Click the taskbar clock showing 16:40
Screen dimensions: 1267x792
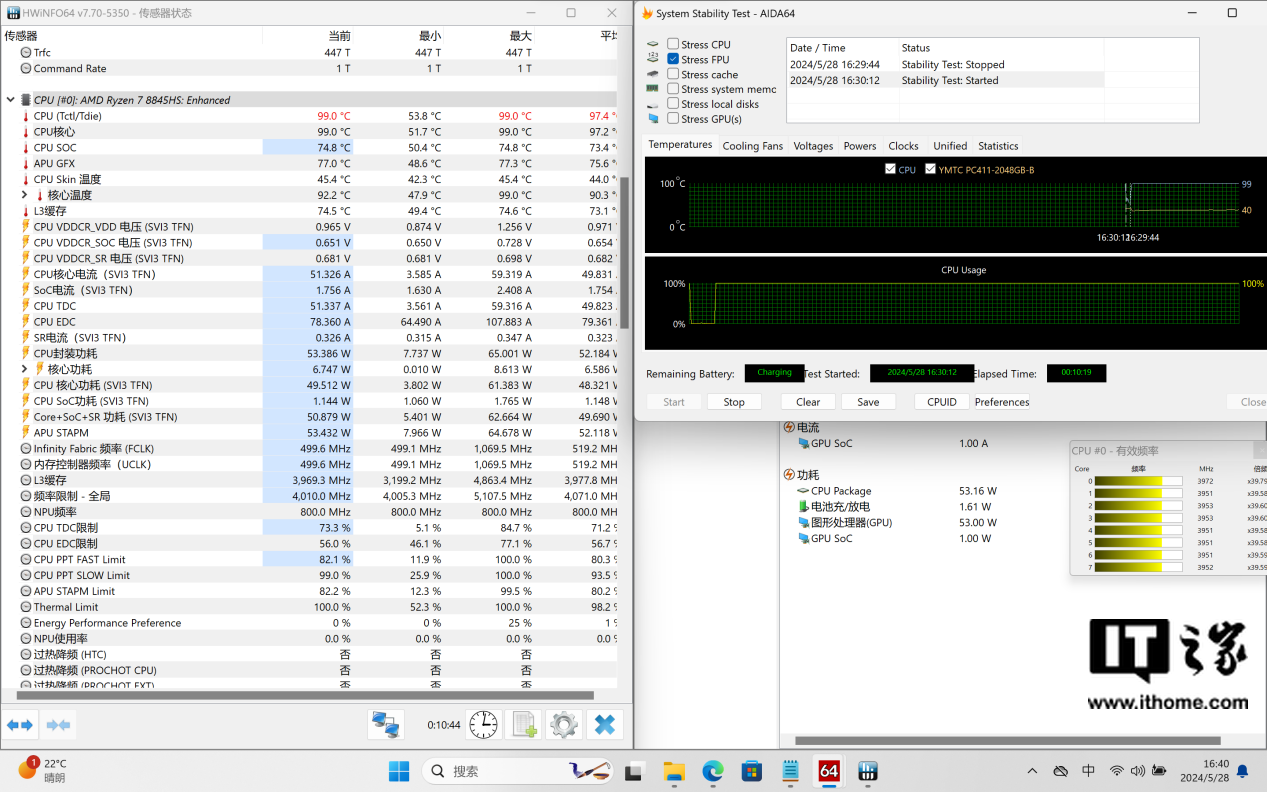click(x=1204, y=771)
